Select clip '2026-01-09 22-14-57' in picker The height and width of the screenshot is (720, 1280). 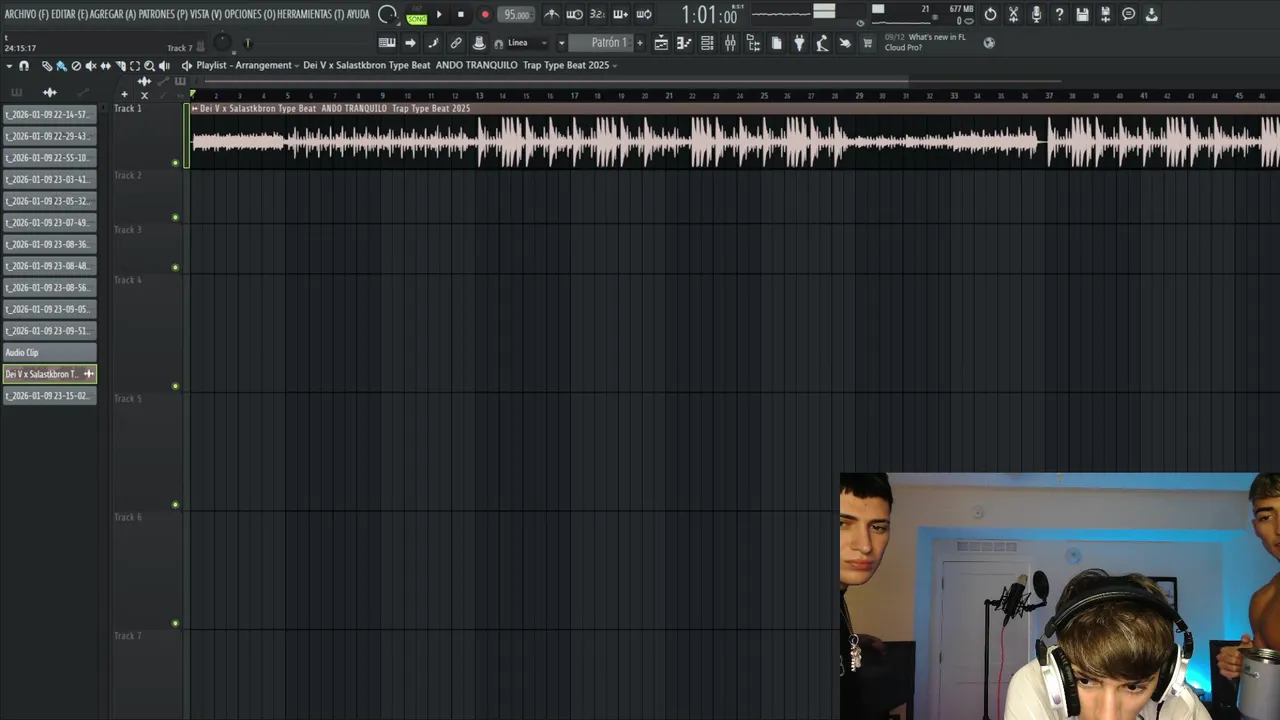[x=49, y=114]
